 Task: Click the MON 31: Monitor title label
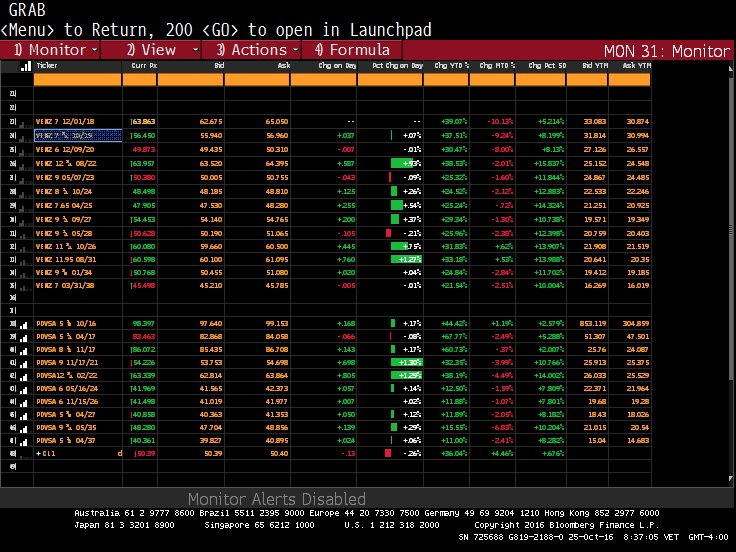tap(667, 51)
